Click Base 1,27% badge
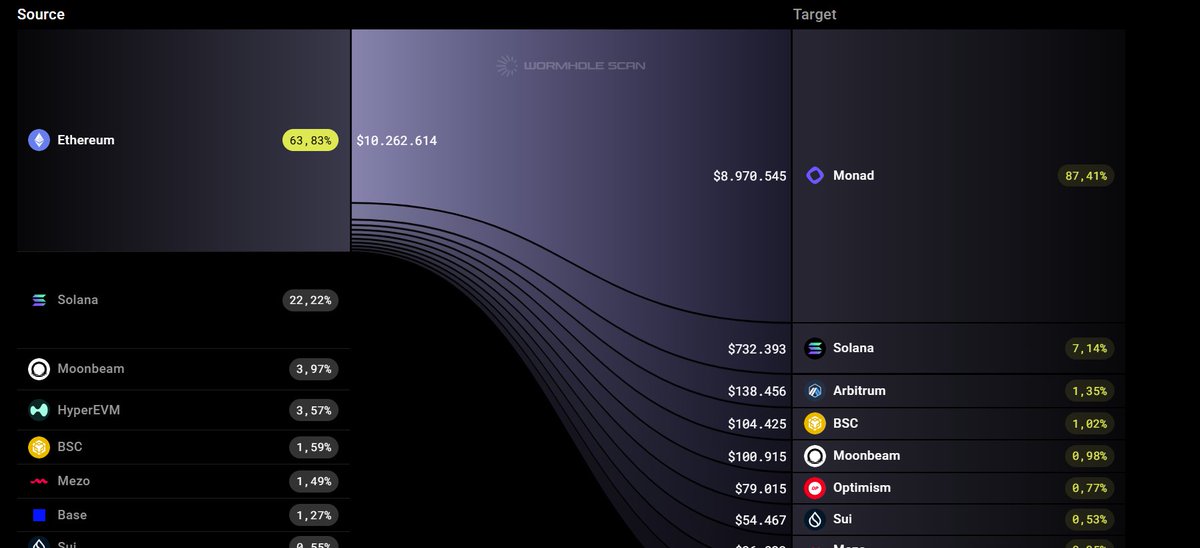 click(x=313, y=515)
